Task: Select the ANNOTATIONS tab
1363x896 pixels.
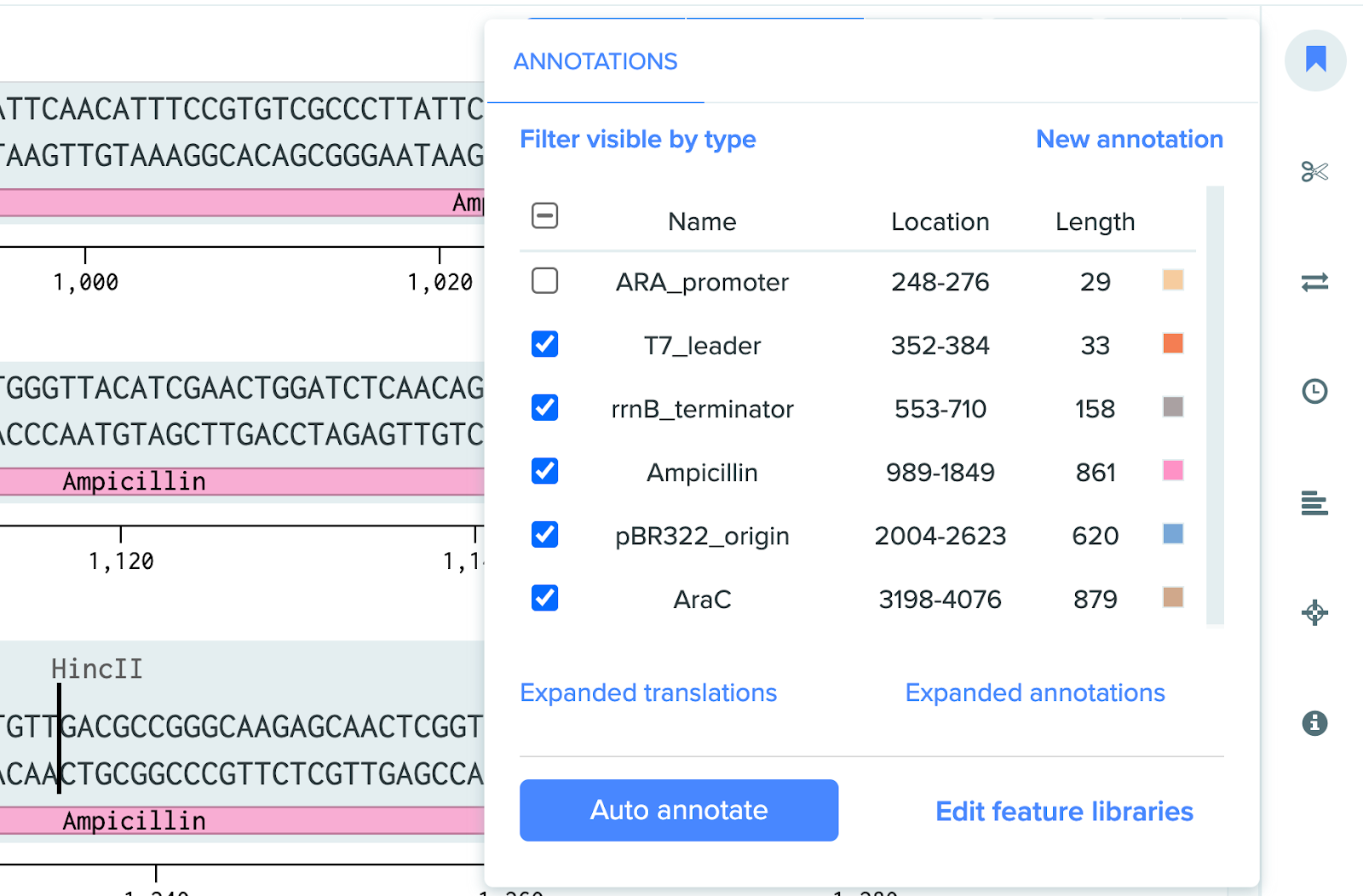Action: 595,62
